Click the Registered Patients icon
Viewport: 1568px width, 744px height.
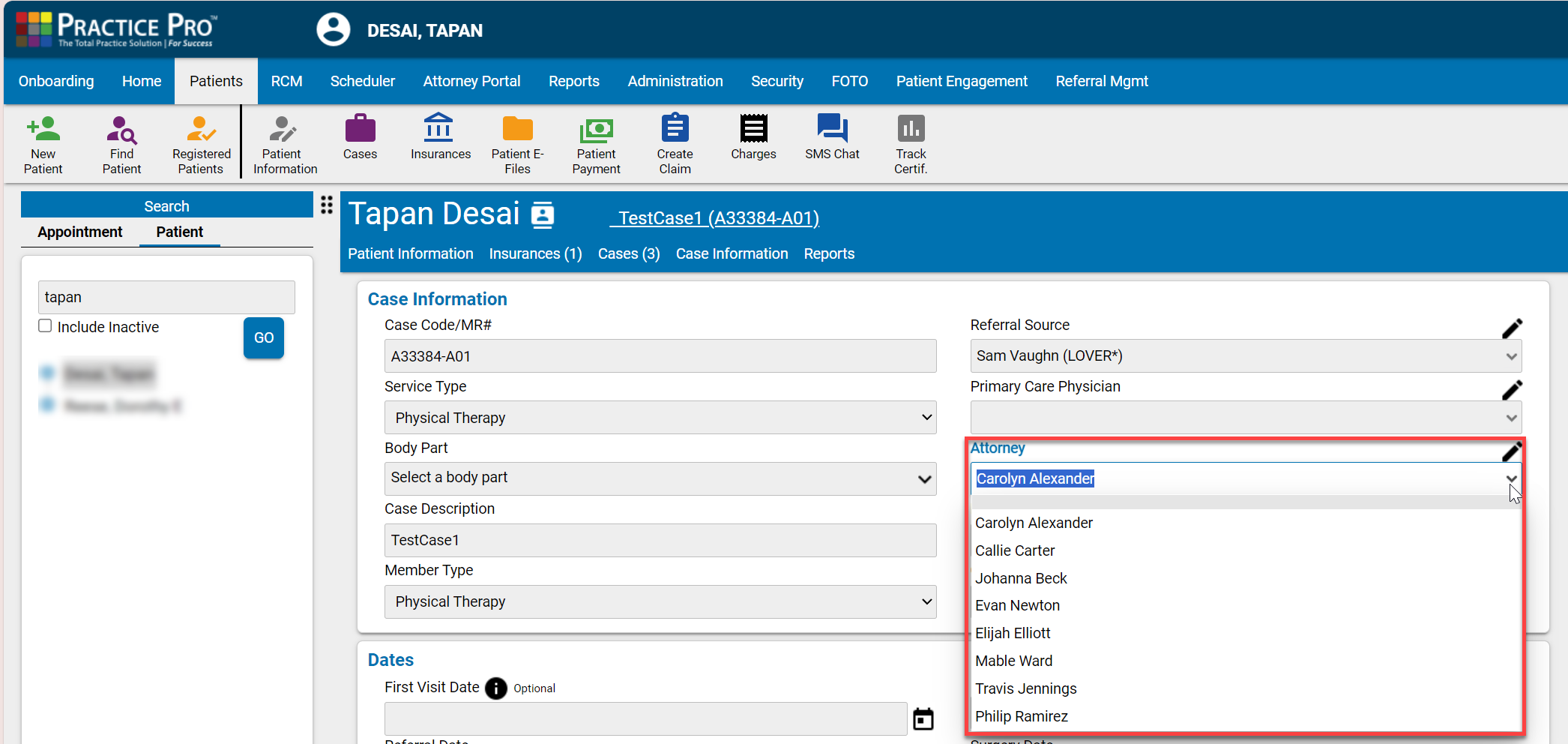tap(200, 142)
